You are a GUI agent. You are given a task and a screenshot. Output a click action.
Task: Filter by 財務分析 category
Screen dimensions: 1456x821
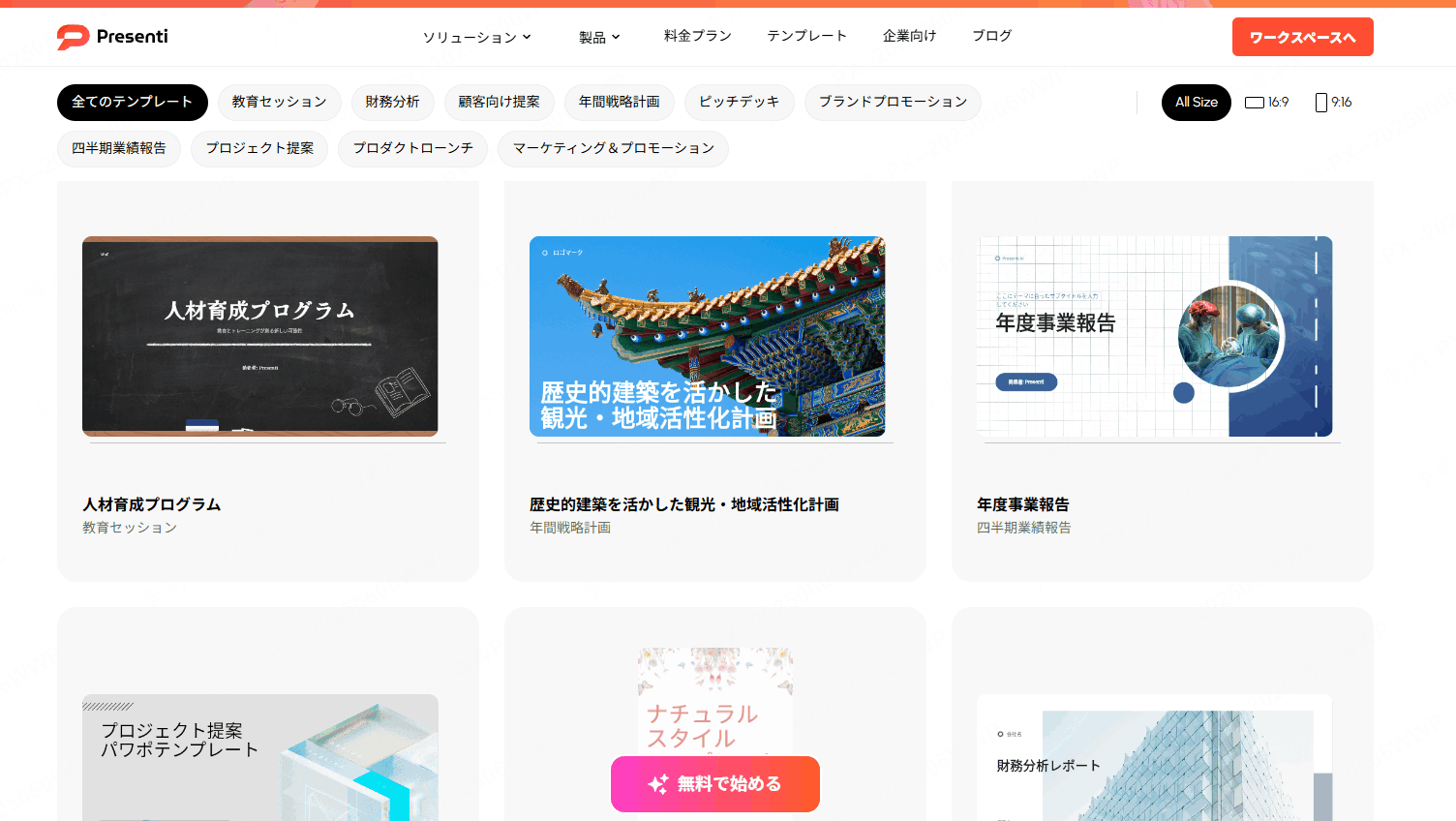[392, 102]
